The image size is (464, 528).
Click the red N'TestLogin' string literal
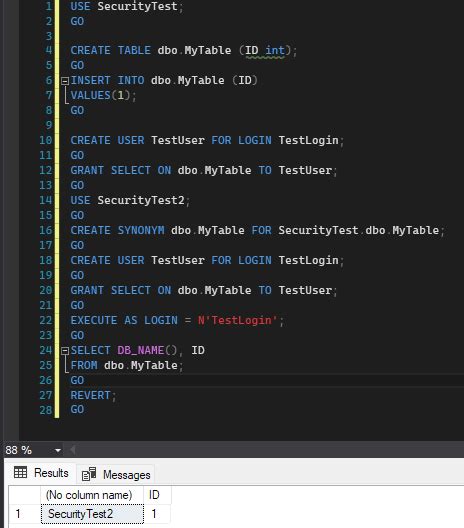tap(238, 320)
